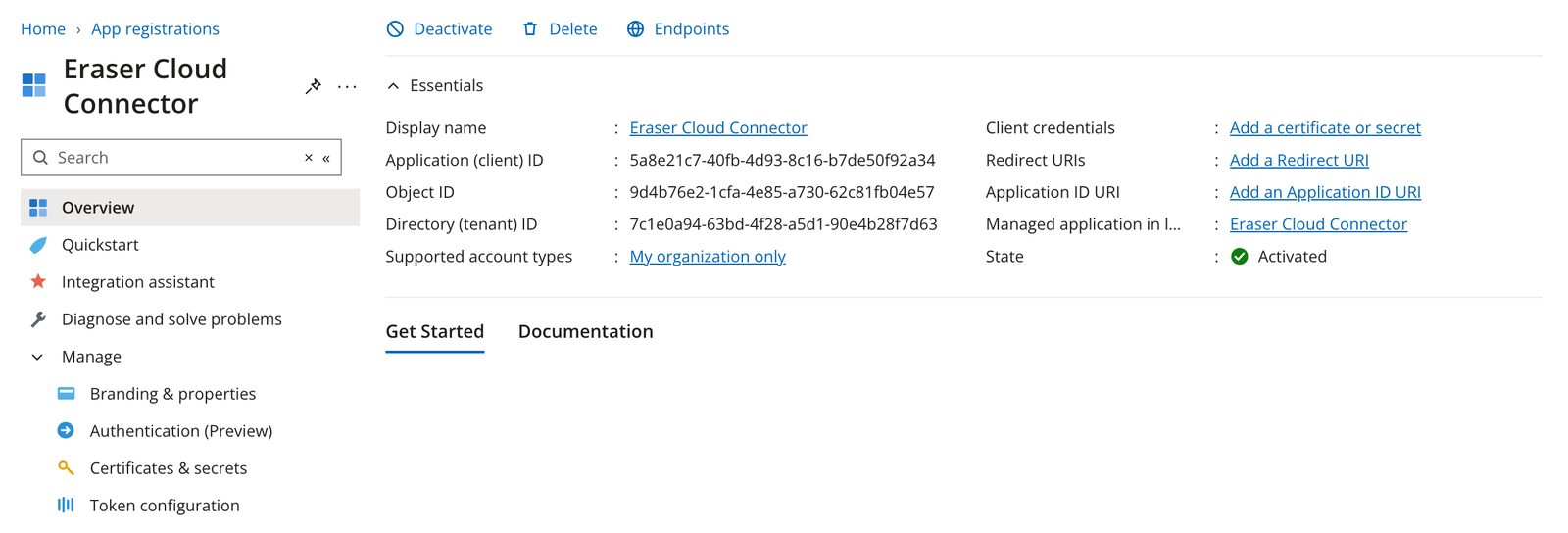Image resolution: width=1568 pixels, height=533 pixels.
Task: Click the Eraser Cloud Connector page title
Action: (145, 86)
